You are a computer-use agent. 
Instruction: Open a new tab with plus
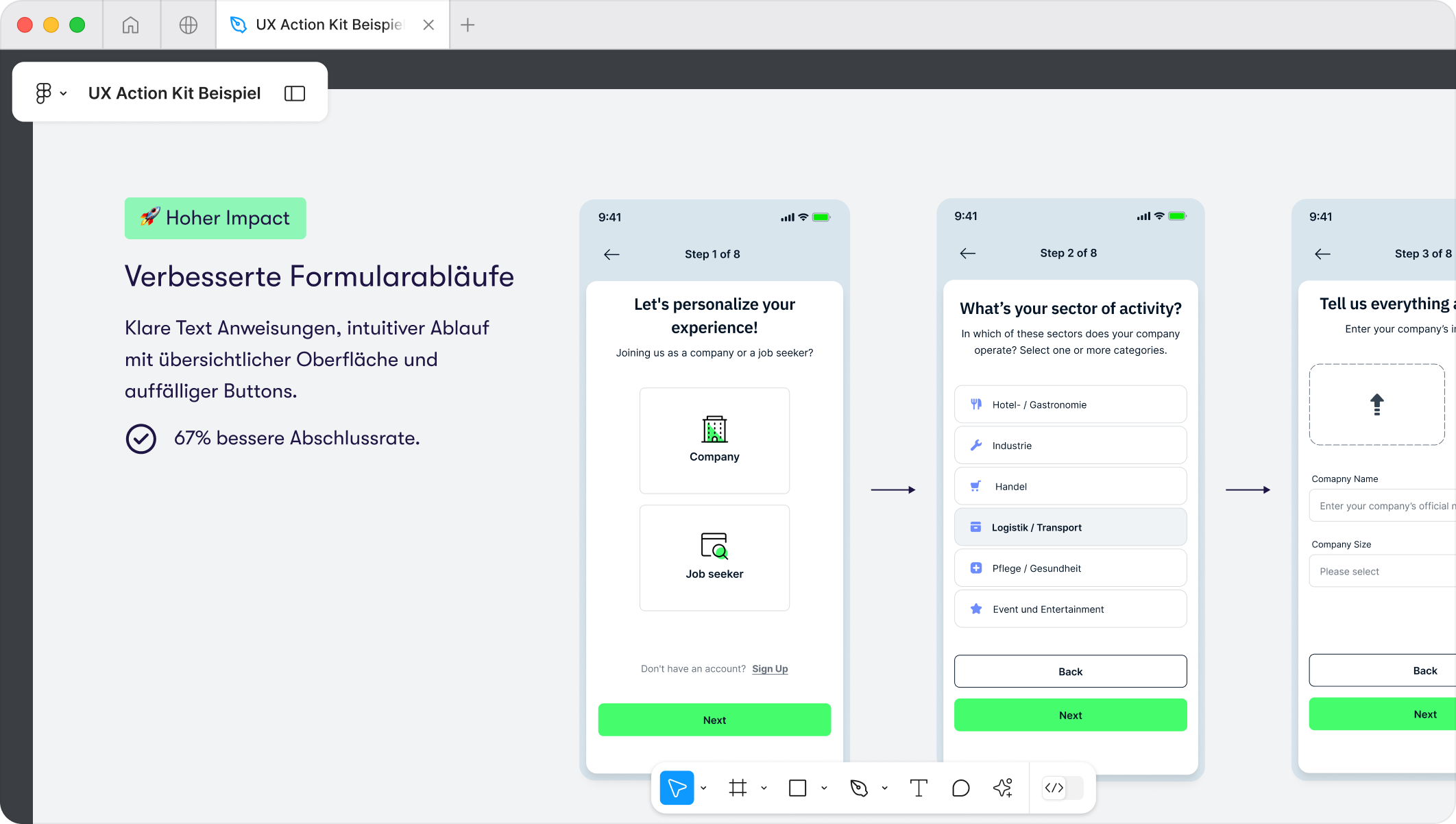pos(468,25)
